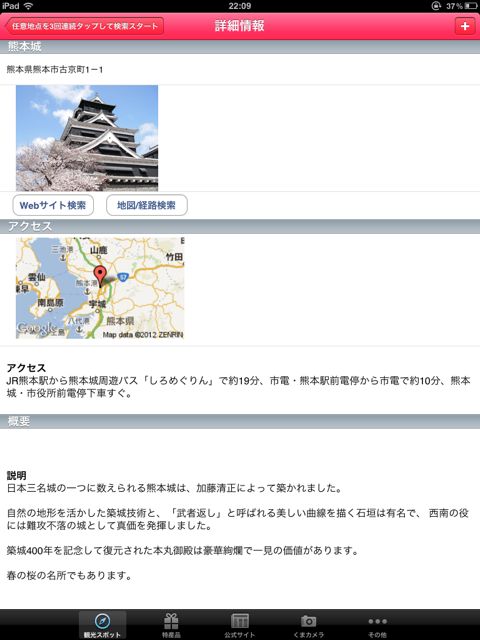The width and height of the screenshot is (480, 640).
Task: Switch to the 特産品 gift tab
Action: pos(171,625)
